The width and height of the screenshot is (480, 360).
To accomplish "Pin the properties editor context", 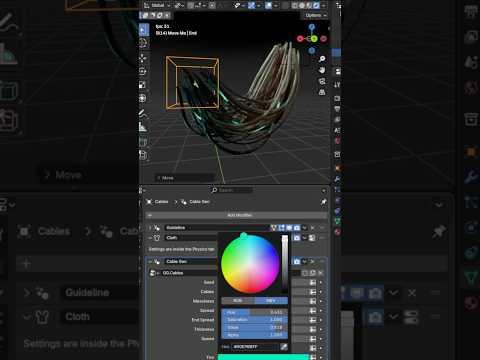I will (x=323, y=202).
